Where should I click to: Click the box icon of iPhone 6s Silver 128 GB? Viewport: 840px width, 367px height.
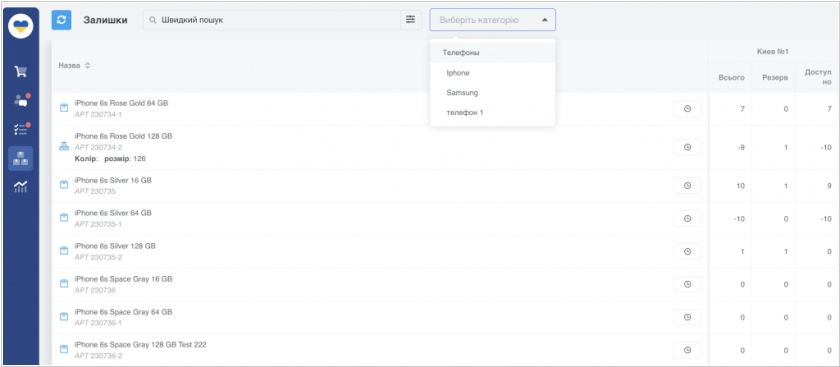pos(64,251)
